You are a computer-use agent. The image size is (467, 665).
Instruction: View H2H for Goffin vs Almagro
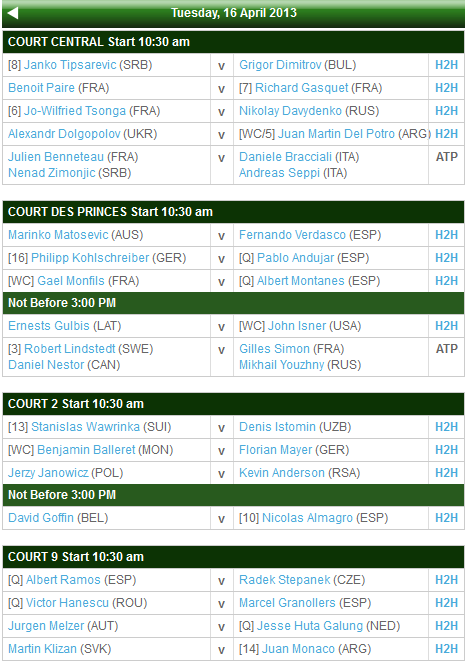pyautogui.click(x=447, y=518)
